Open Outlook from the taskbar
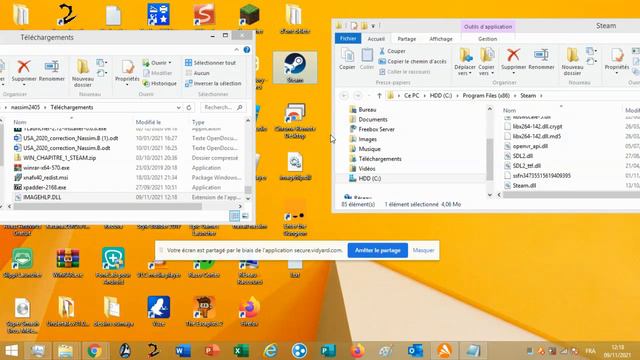Viewport: 640px width, 360px height. click(416, 351)
